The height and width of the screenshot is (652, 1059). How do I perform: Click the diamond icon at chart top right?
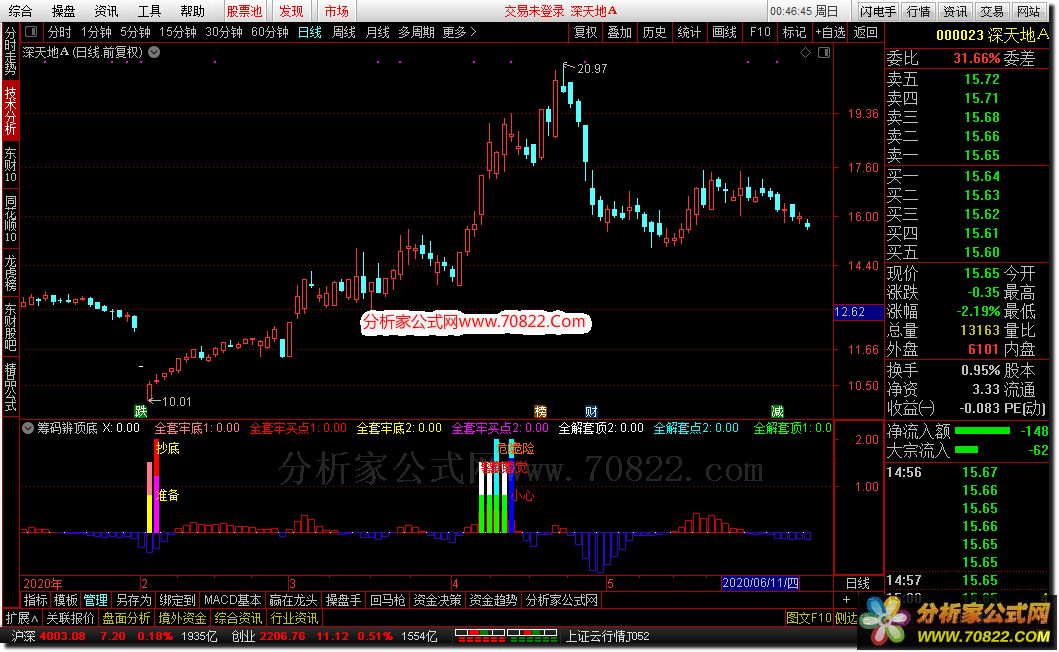tap(805, 52)
